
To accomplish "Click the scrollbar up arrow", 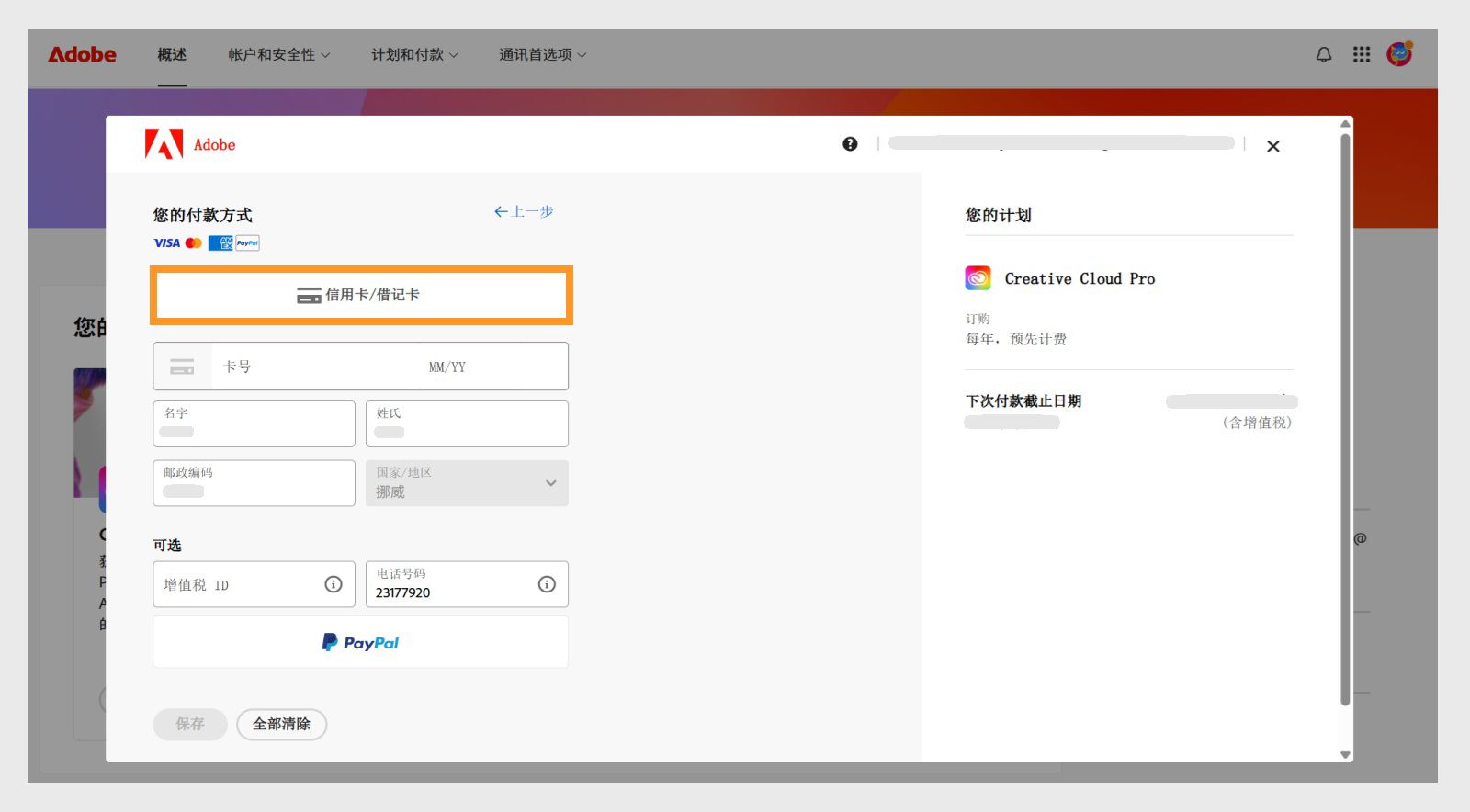I will point(1345,123).
